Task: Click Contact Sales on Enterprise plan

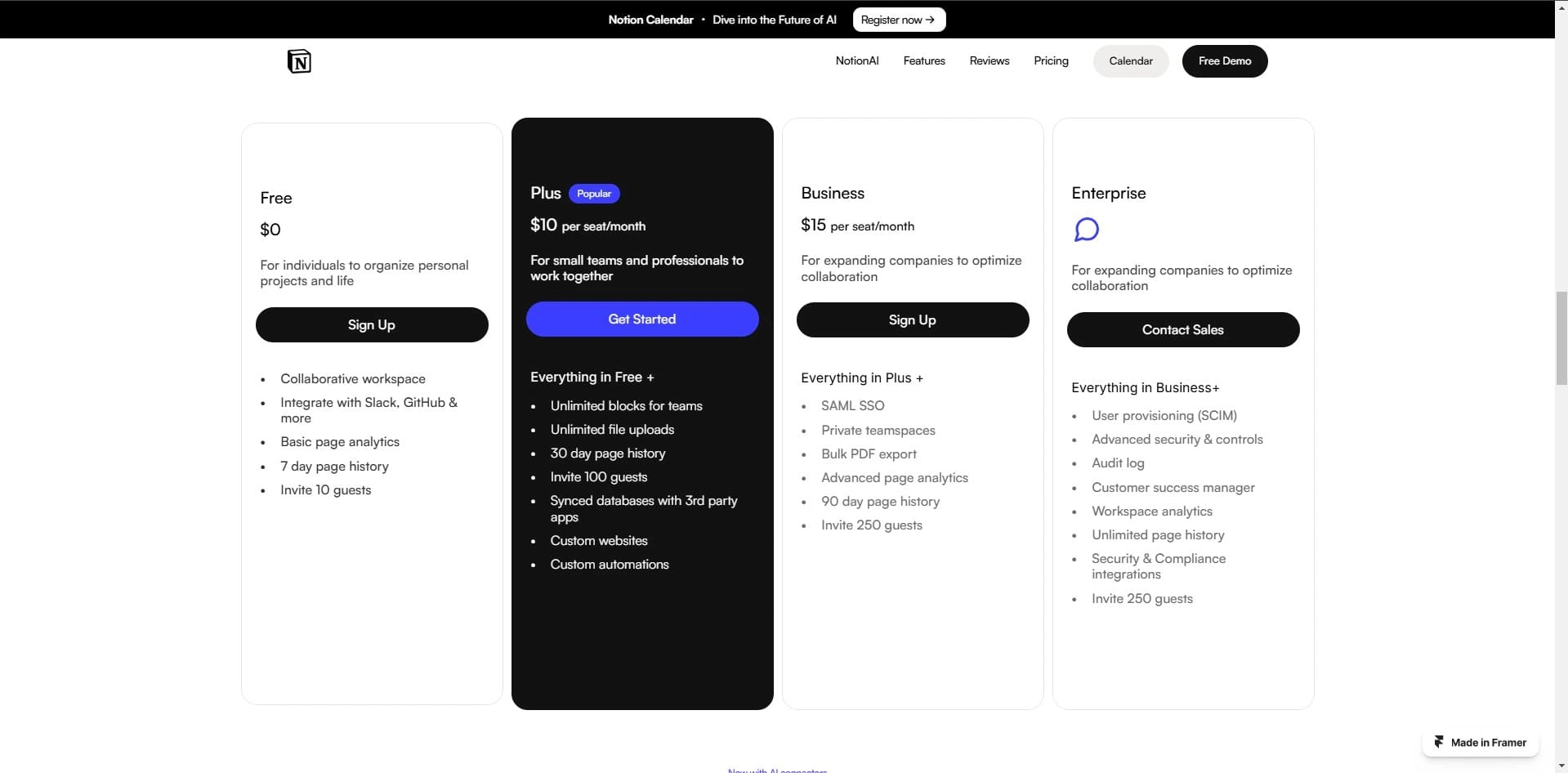Action: tap(1183, 329)
